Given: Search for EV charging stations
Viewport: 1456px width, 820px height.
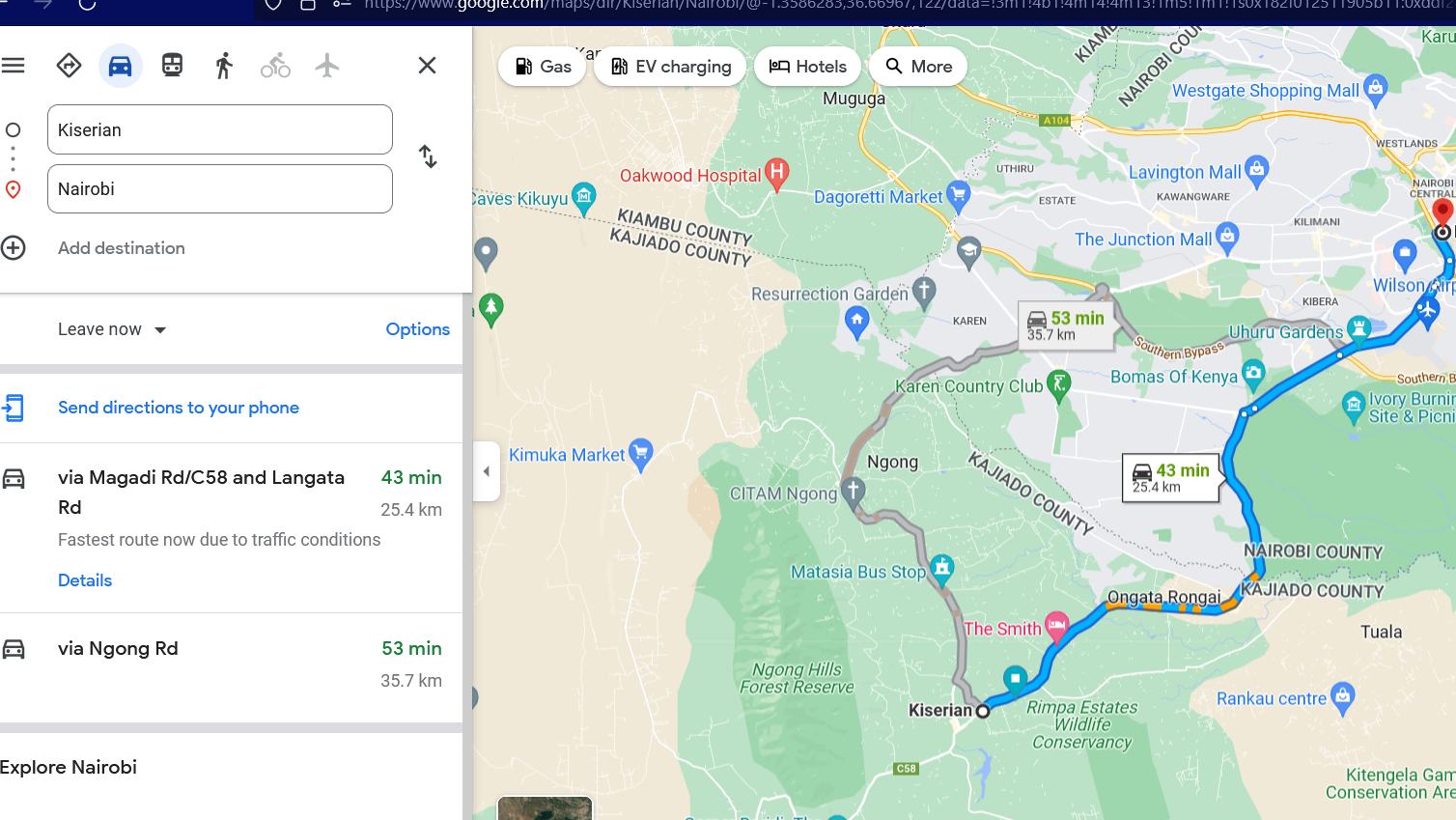Looking at the screenshot, I should (x=671, y=67).
